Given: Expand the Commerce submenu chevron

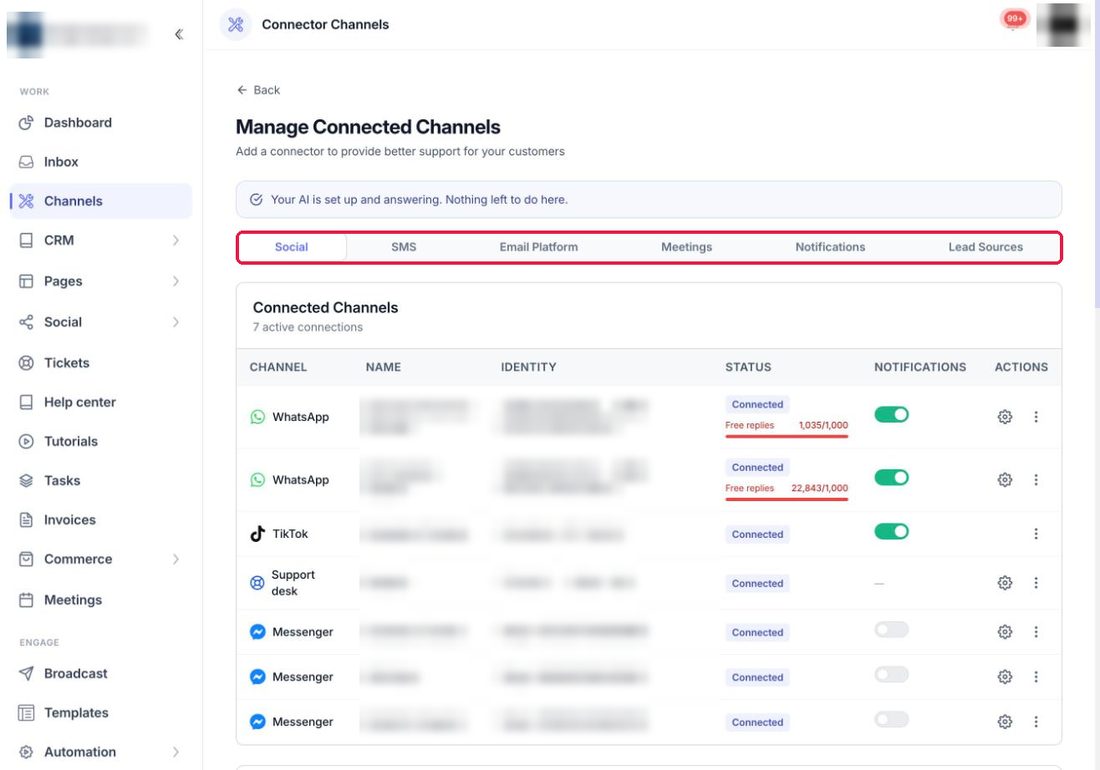Looking at the screenshot, I should [x=175, y=559].
